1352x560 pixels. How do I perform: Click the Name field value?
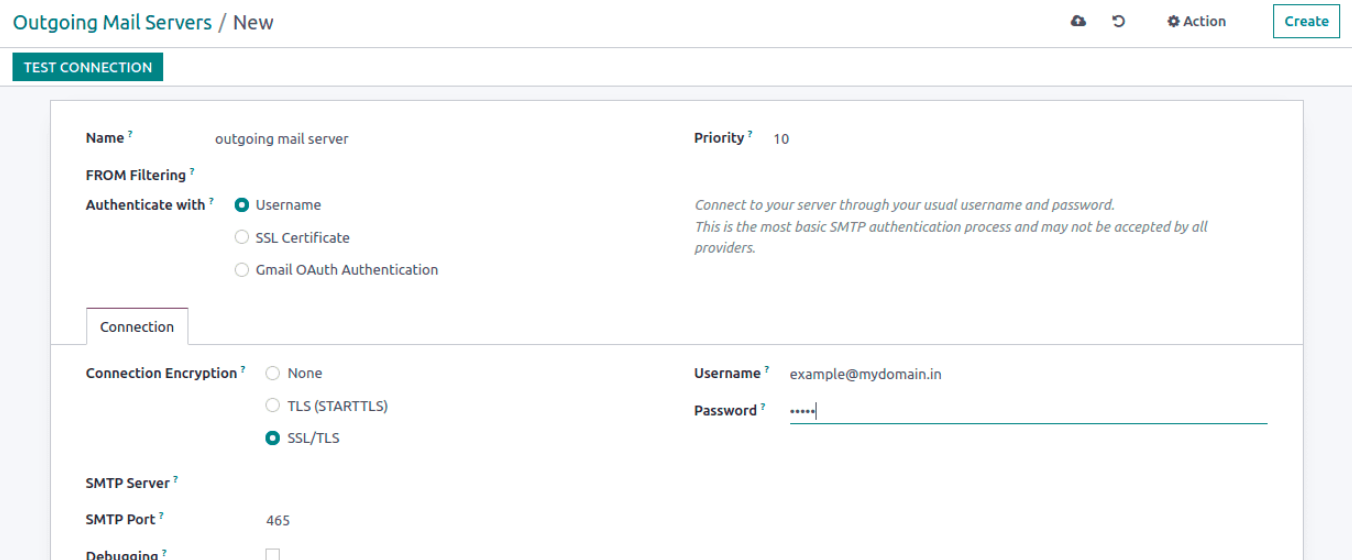coord(282,139)
